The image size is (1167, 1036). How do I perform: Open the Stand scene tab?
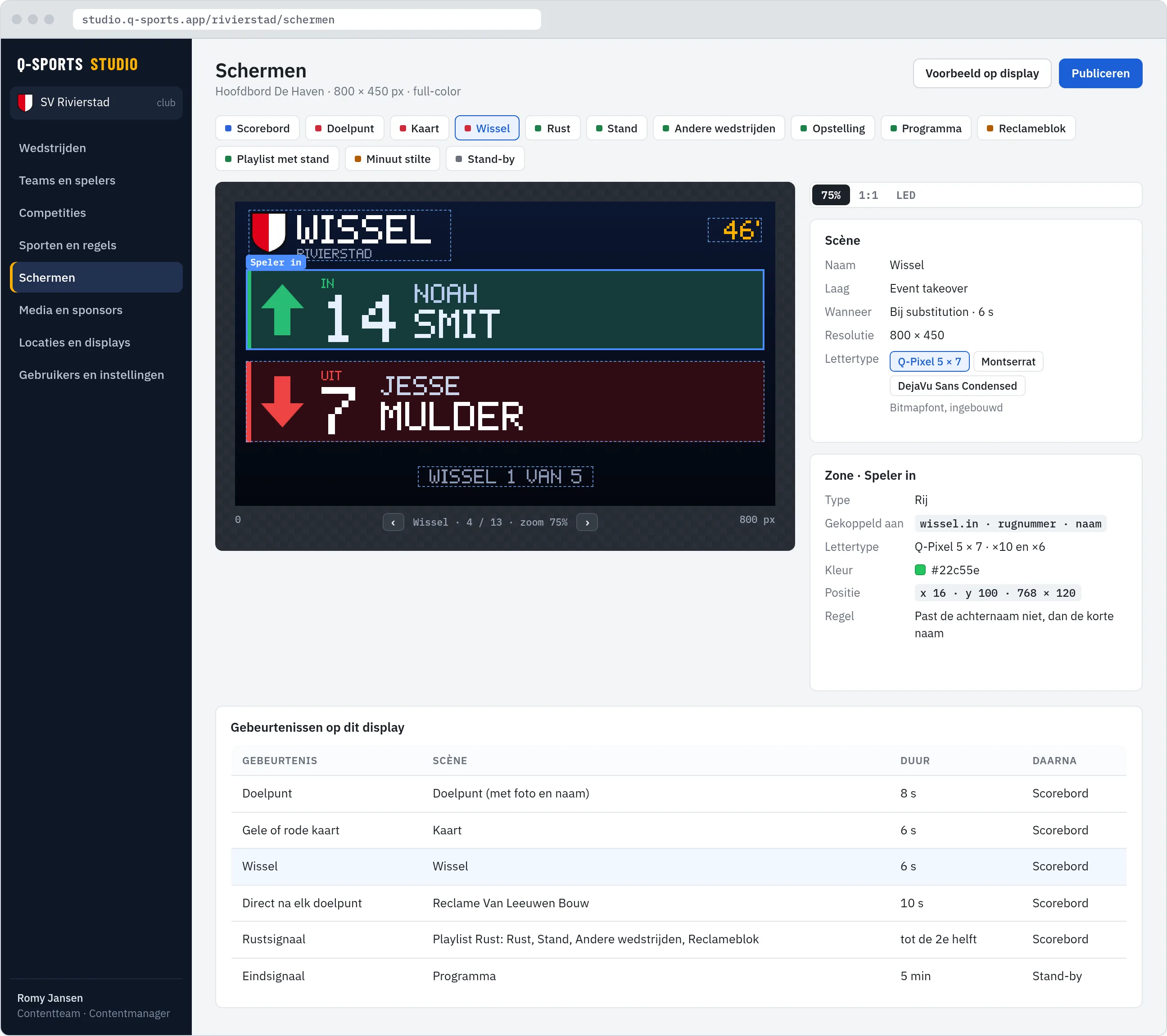point(616,128)
